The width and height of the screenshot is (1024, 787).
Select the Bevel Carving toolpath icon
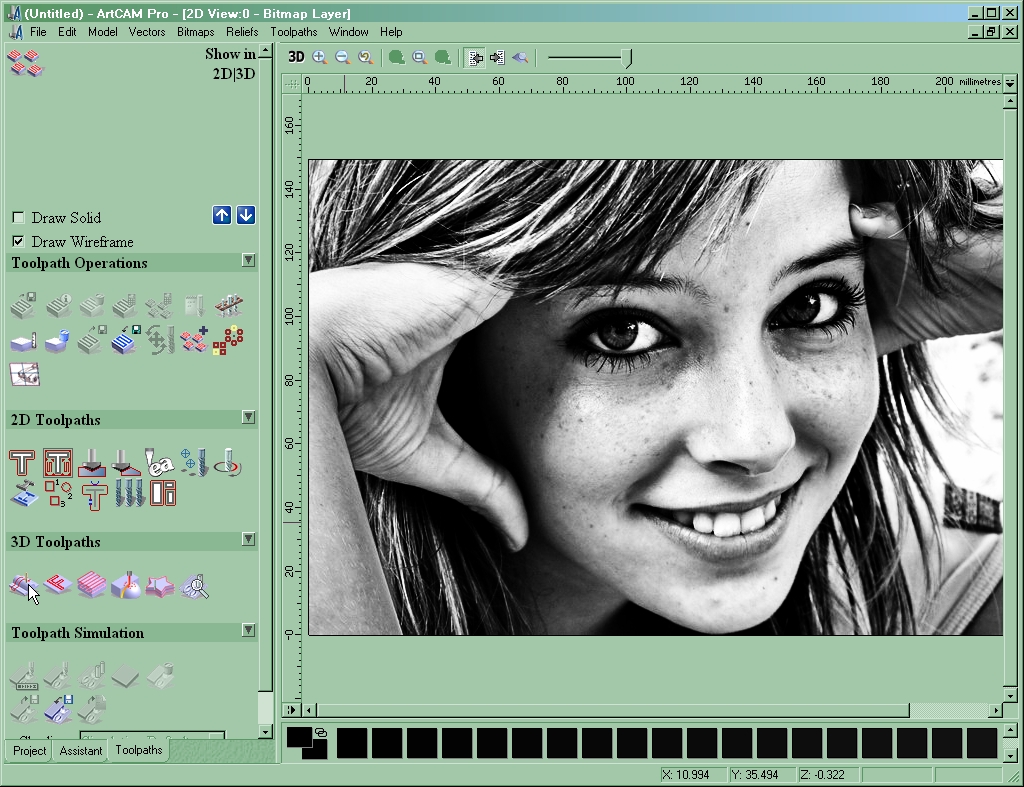(125, 462)
